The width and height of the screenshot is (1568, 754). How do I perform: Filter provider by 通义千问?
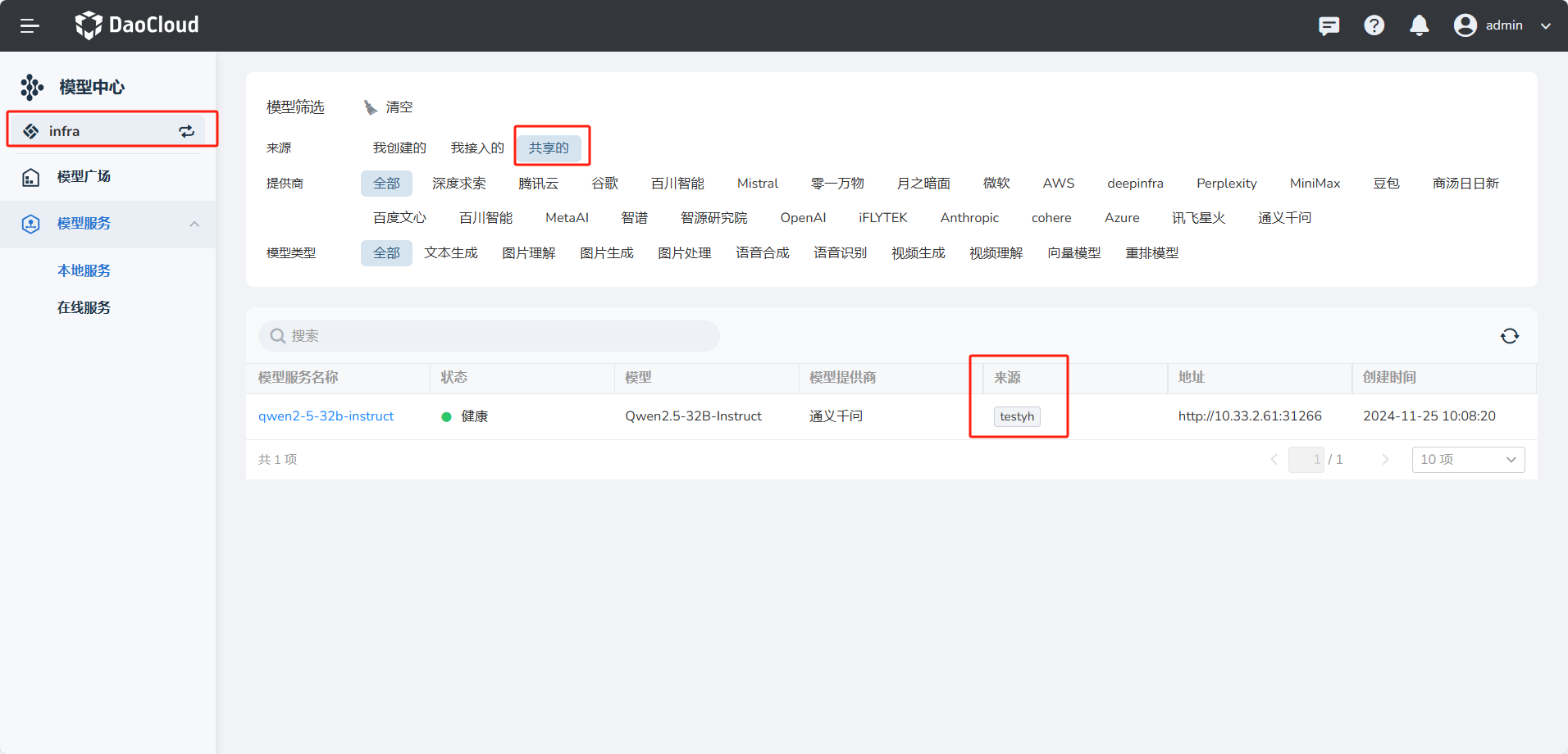click(1284, 218)
